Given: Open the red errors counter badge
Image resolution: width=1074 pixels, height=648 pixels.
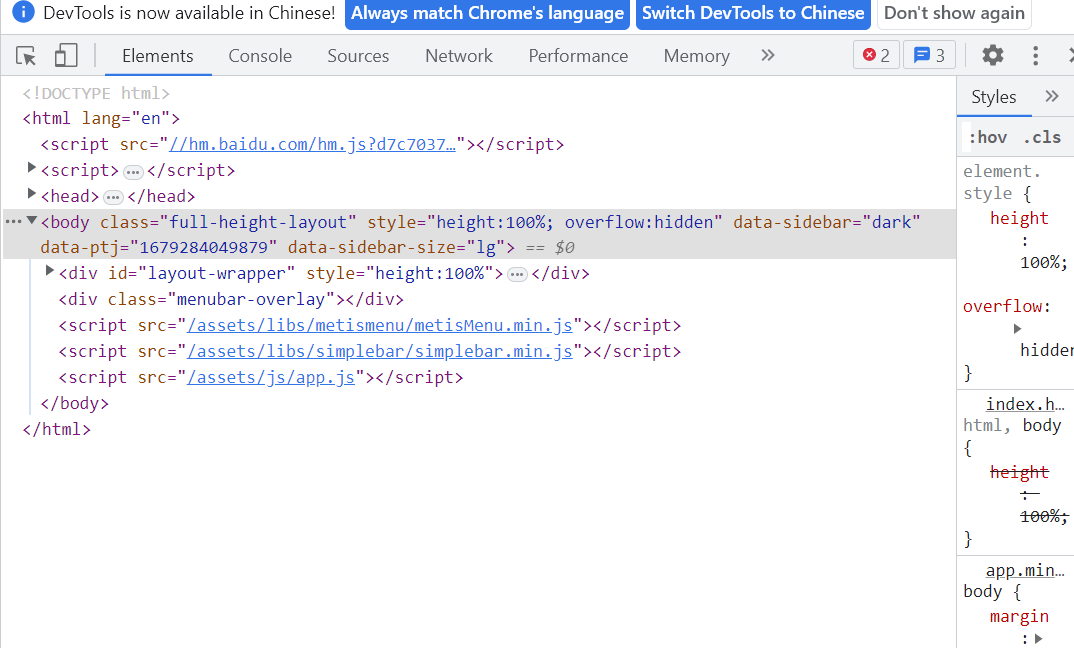Looking at the screenshot, I should click(876, 55).
